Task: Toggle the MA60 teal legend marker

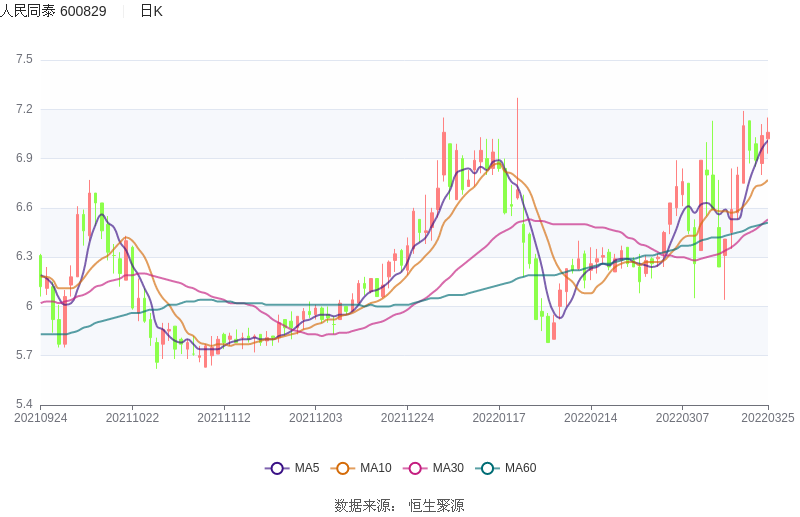Action: click(x=487, y=468)
